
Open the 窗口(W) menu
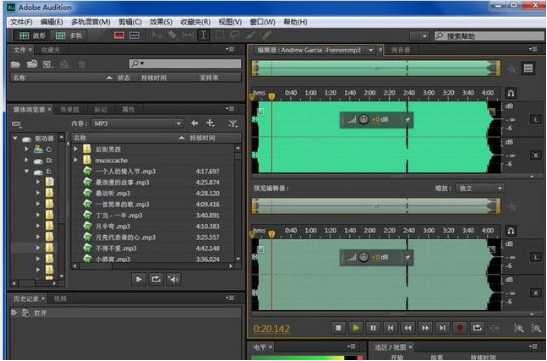pos(262,22)
